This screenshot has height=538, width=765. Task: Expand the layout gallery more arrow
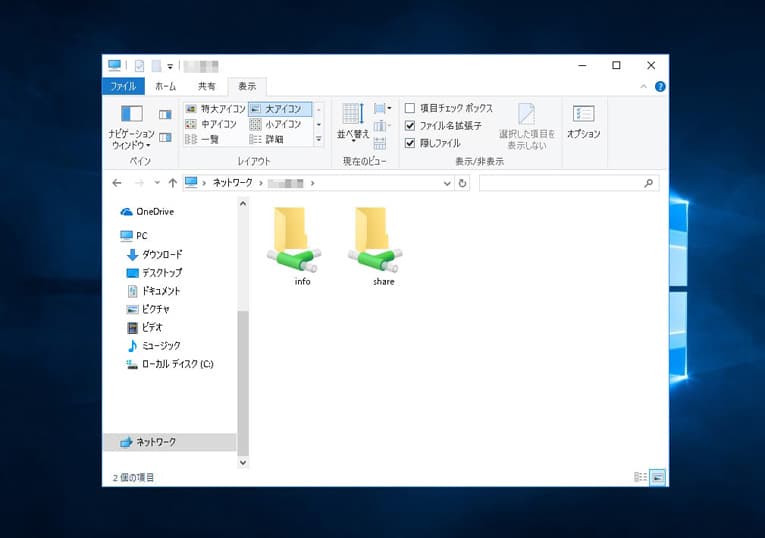319,140
